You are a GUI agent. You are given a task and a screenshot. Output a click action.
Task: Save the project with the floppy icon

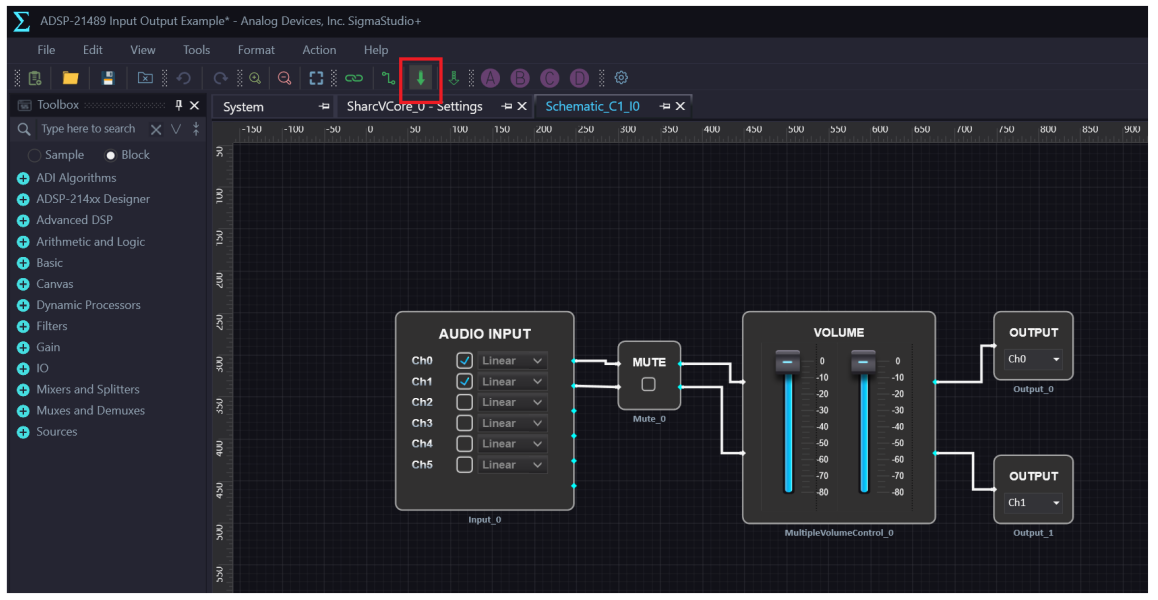click(108, 78)
